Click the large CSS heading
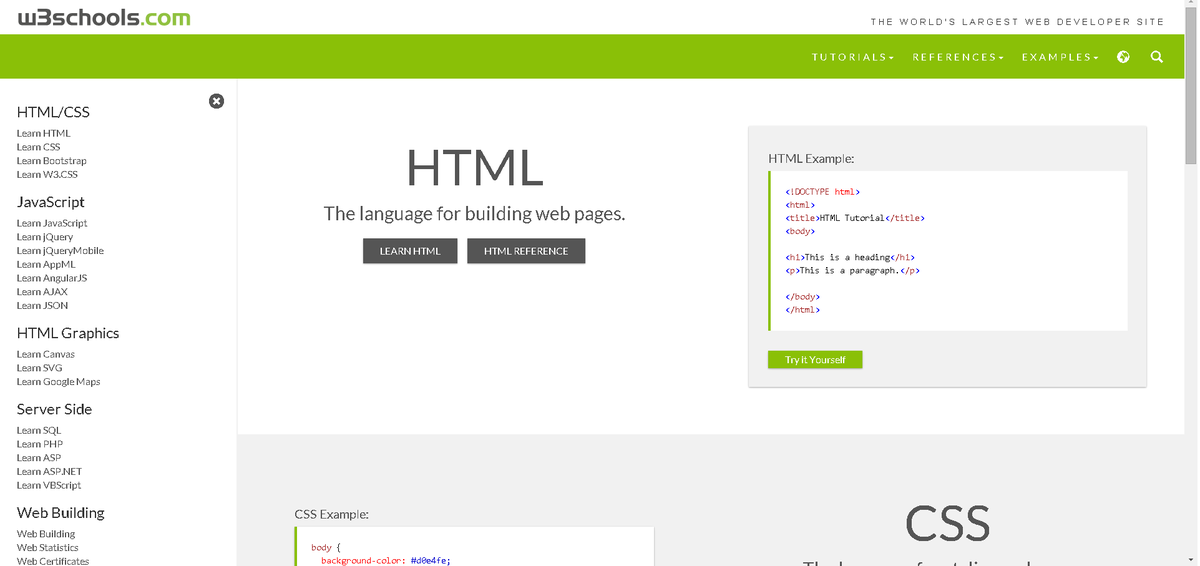The height and width of the screenshot is (566, 1200). coord(948,523)
